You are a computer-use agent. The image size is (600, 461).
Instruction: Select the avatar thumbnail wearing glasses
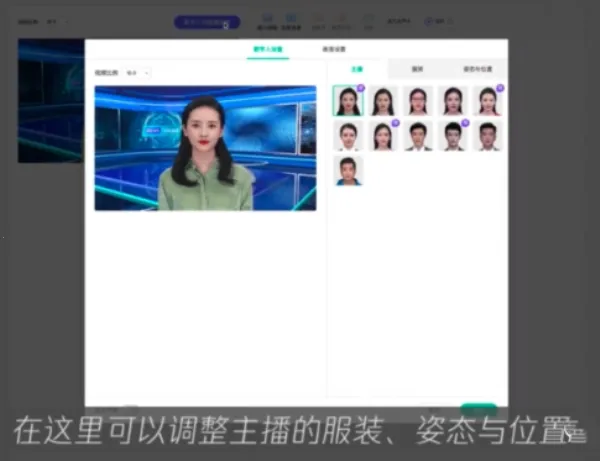(417, 101)
